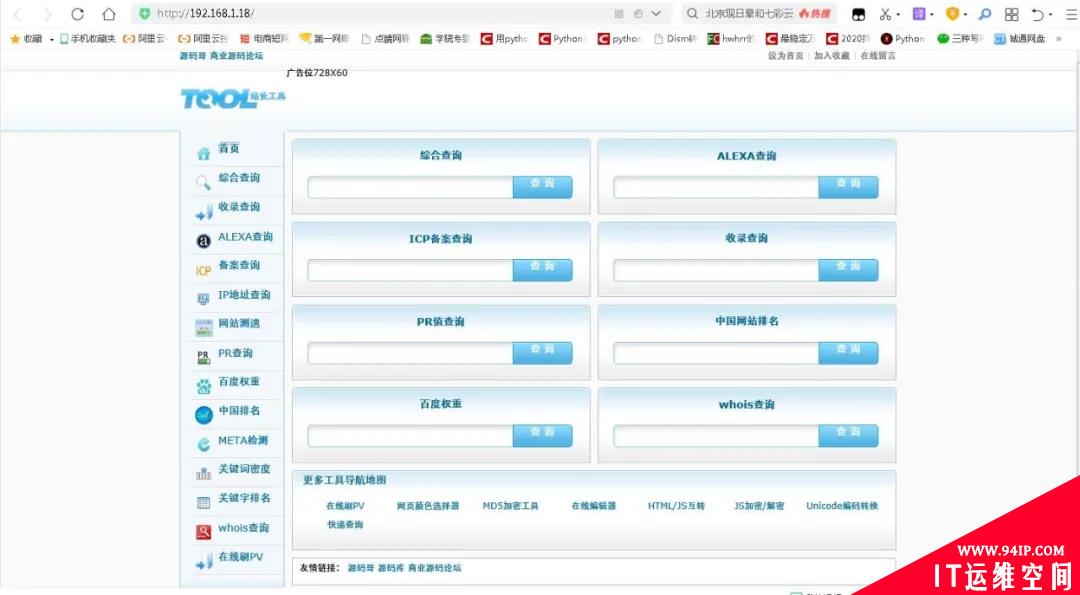Expand the arrow beside the undo icon
1080x595 pixels.
pos(1050,15)
